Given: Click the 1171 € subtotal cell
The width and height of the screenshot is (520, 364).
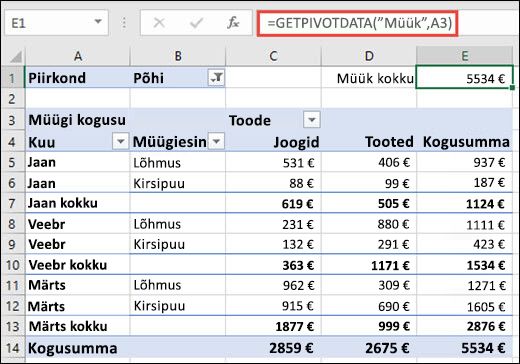Looking at the screenshot, I should [x=369, y=265].
